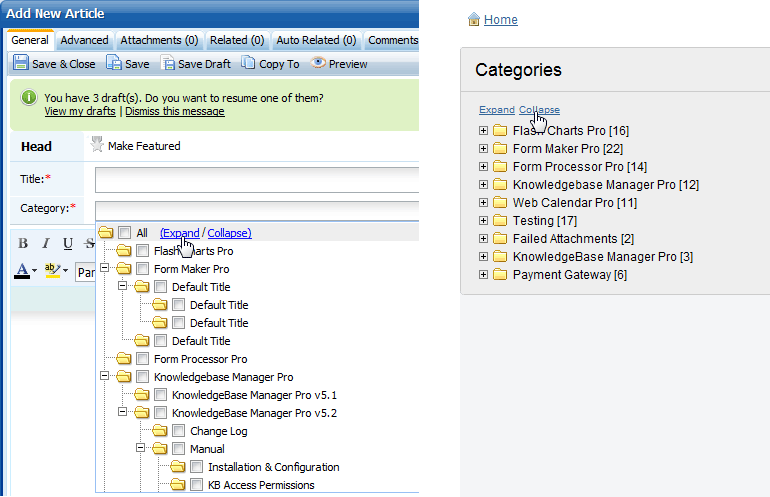Check the Knowledgebase Manager Pro checkbox
Screen dimensions: 770x497
tap(142, 377)
